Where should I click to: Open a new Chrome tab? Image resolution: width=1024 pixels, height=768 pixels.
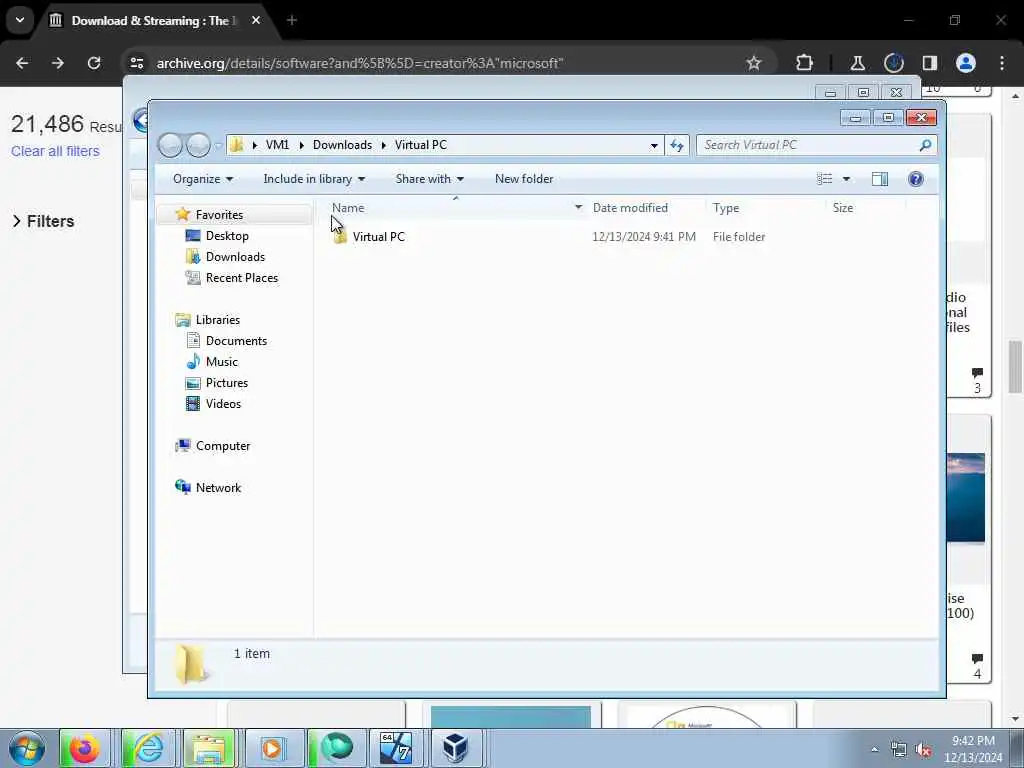pos(292,20)
